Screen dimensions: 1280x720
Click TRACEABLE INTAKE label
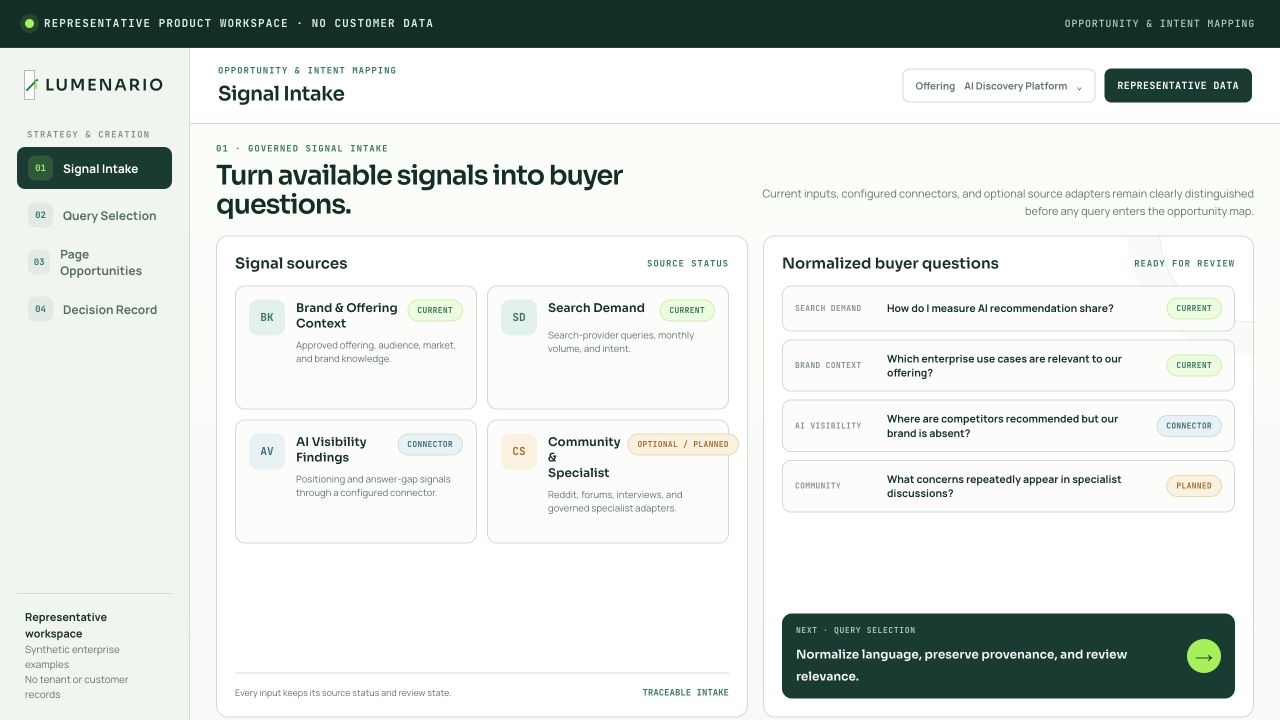pyautogui.click(x=686, y=693)
